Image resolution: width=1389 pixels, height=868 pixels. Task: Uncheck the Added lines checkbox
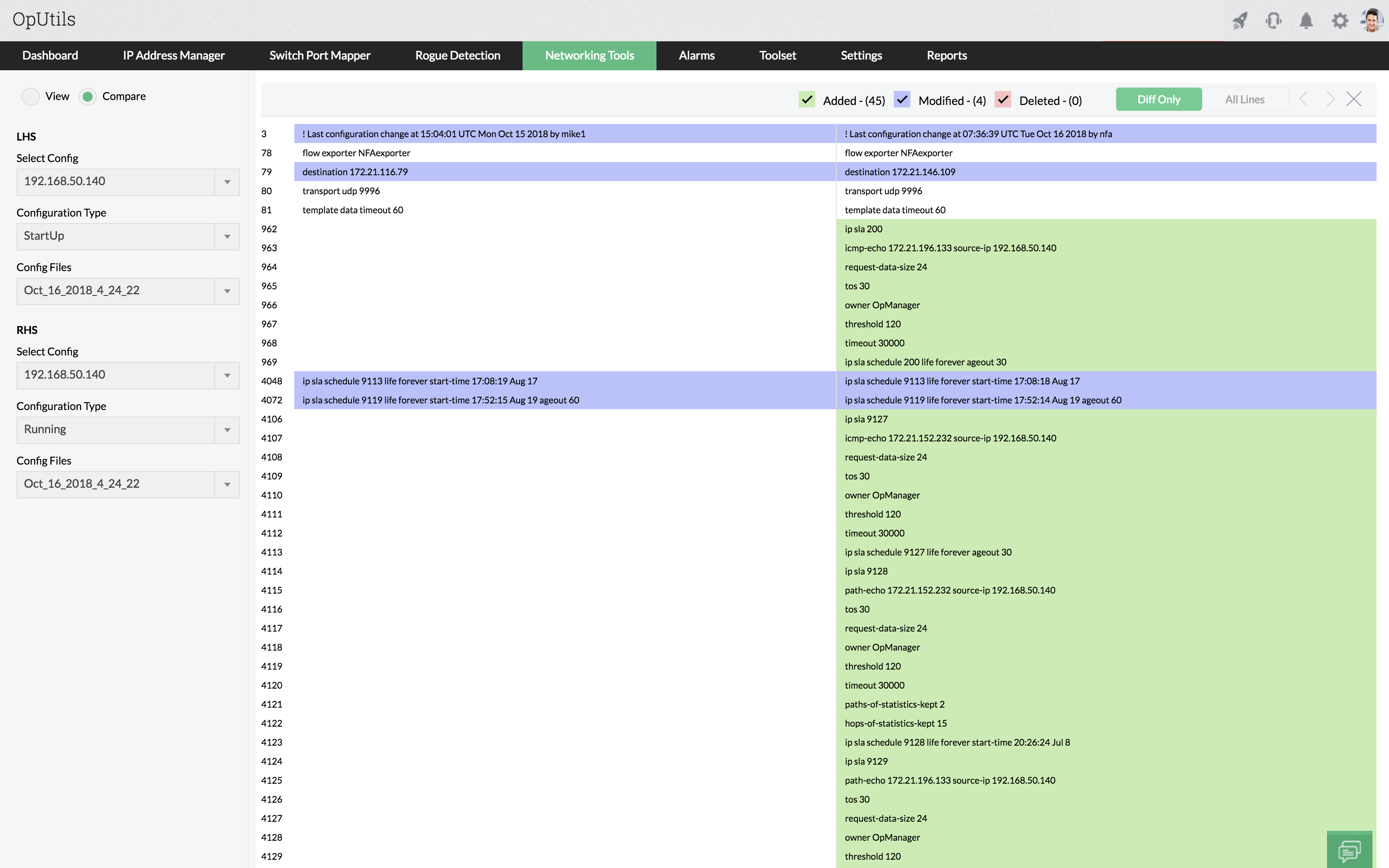tap(807, 100)
